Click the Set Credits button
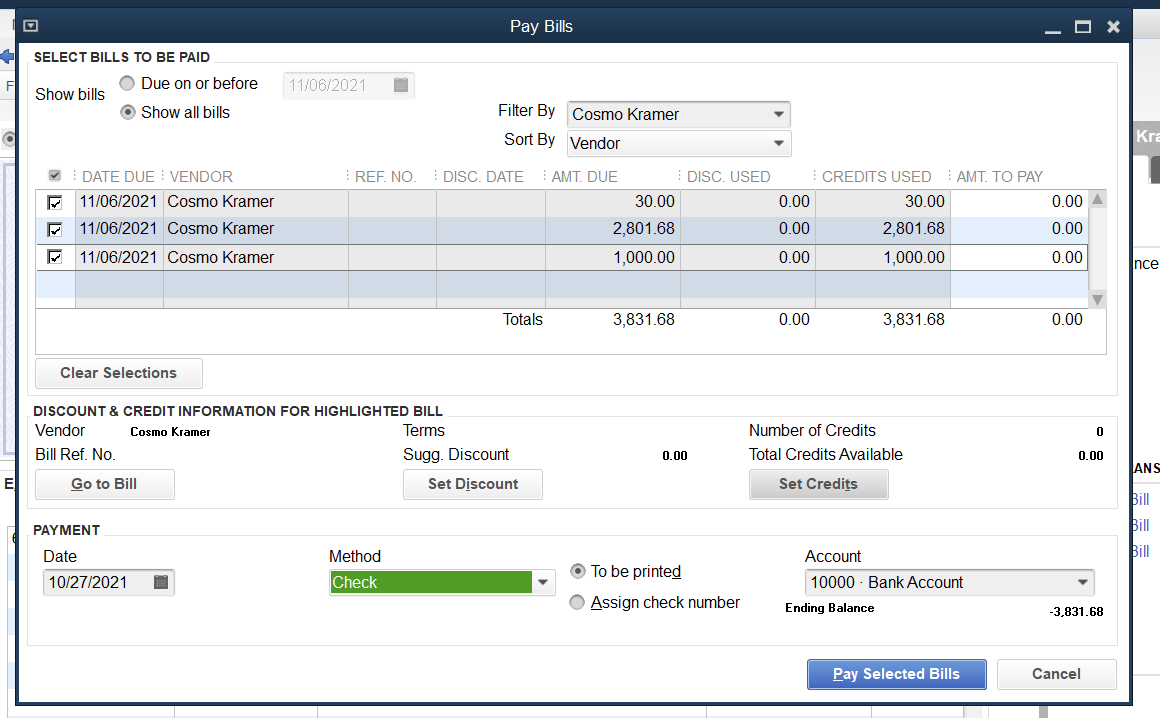This screenshot has width=1160, height=718. (x=818, y=484)
